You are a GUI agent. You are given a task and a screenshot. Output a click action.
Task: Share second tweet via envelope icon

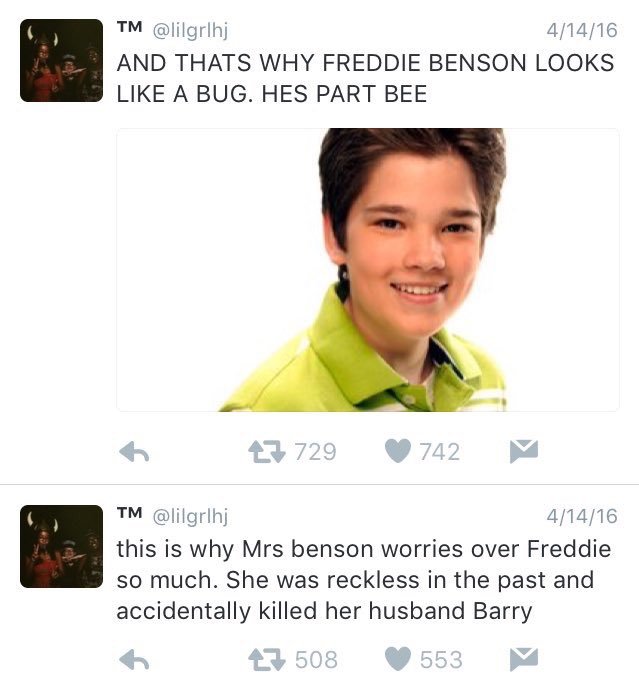pyautogui.click(x=524, y=659)
